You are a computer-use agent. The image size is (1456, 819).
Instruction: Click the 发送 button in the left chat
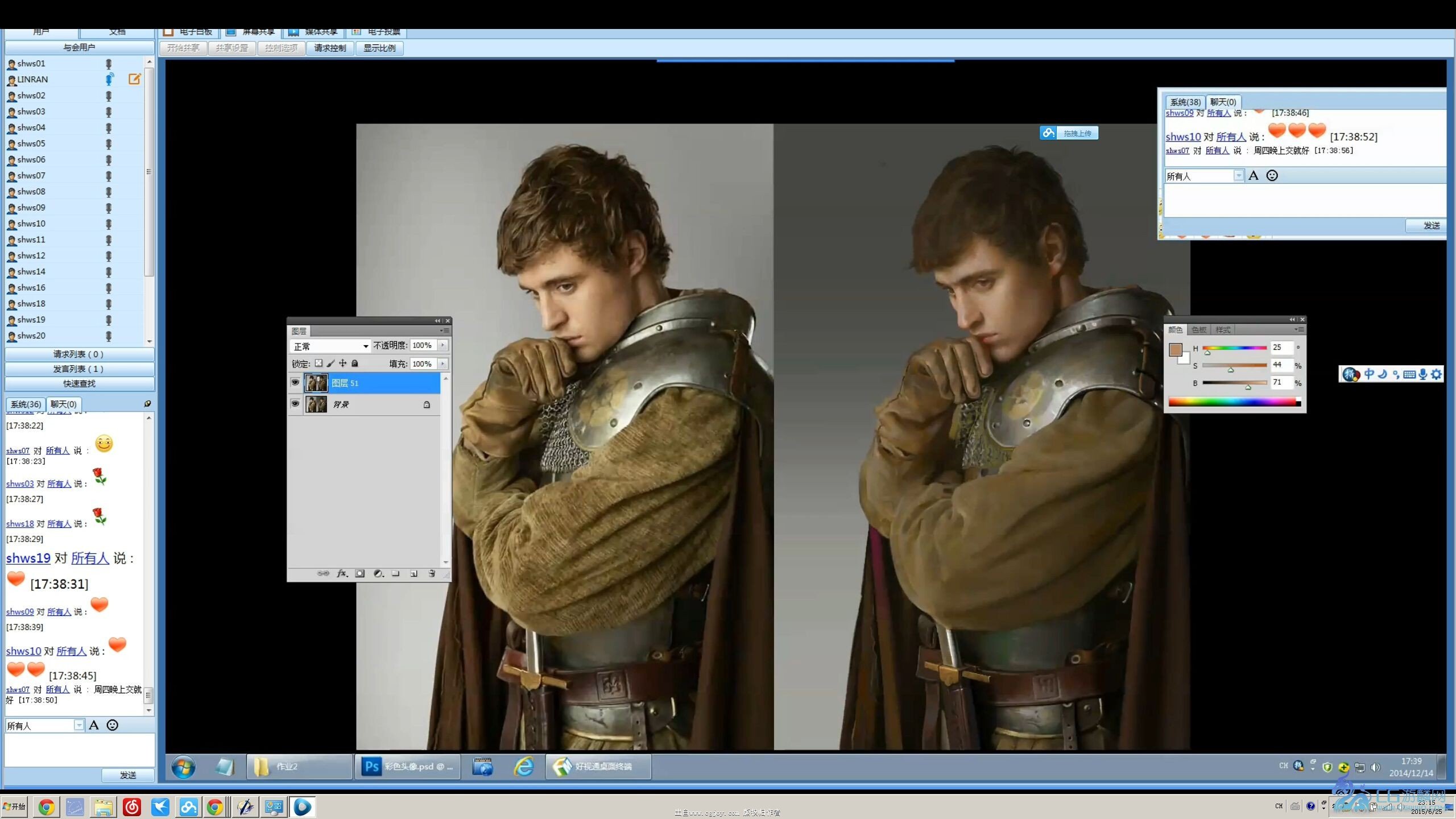pyautogui.click(x=128, y=775)
